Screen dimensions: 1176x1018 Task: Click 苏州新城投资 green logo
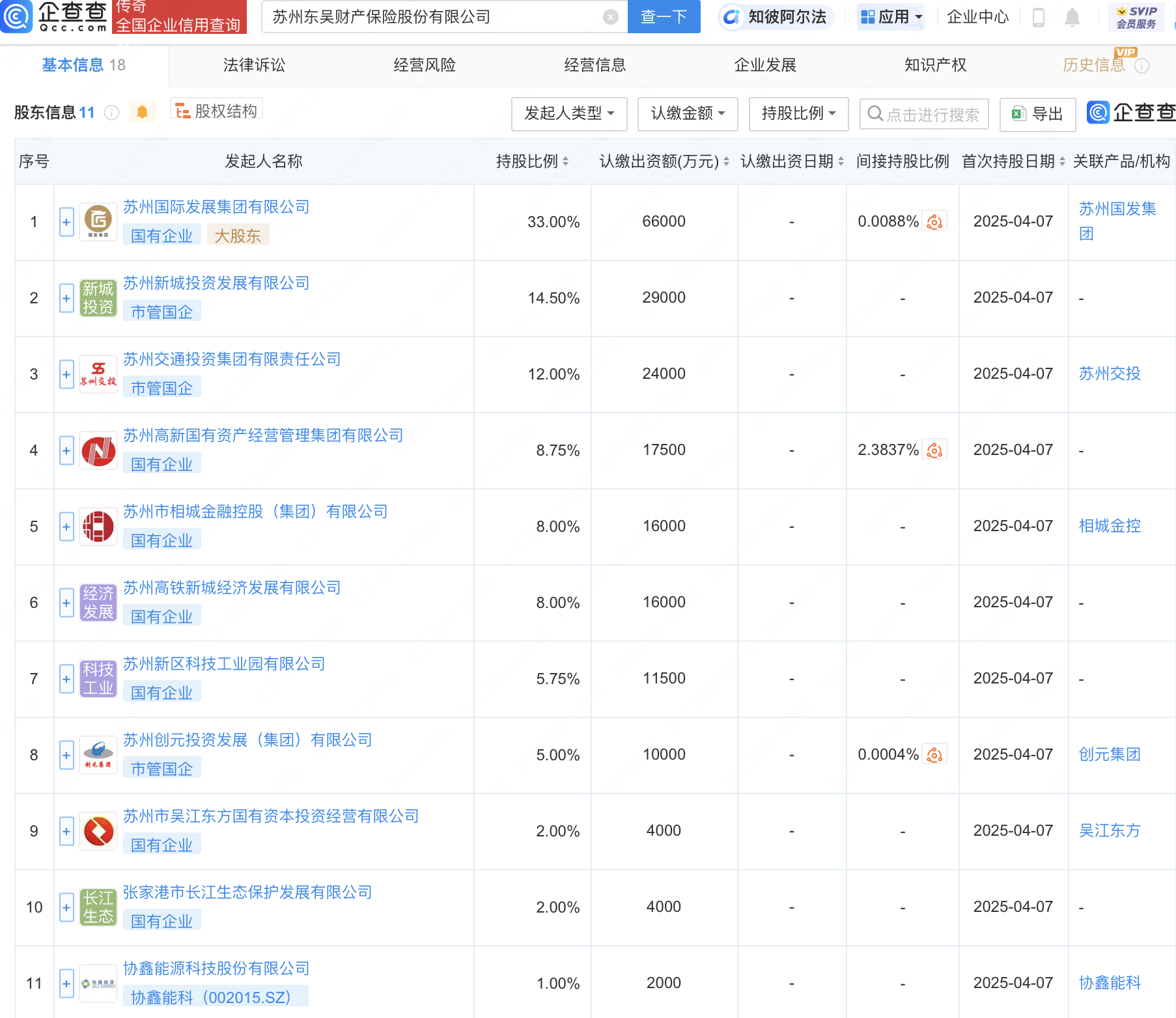click(x=98, y=298)
